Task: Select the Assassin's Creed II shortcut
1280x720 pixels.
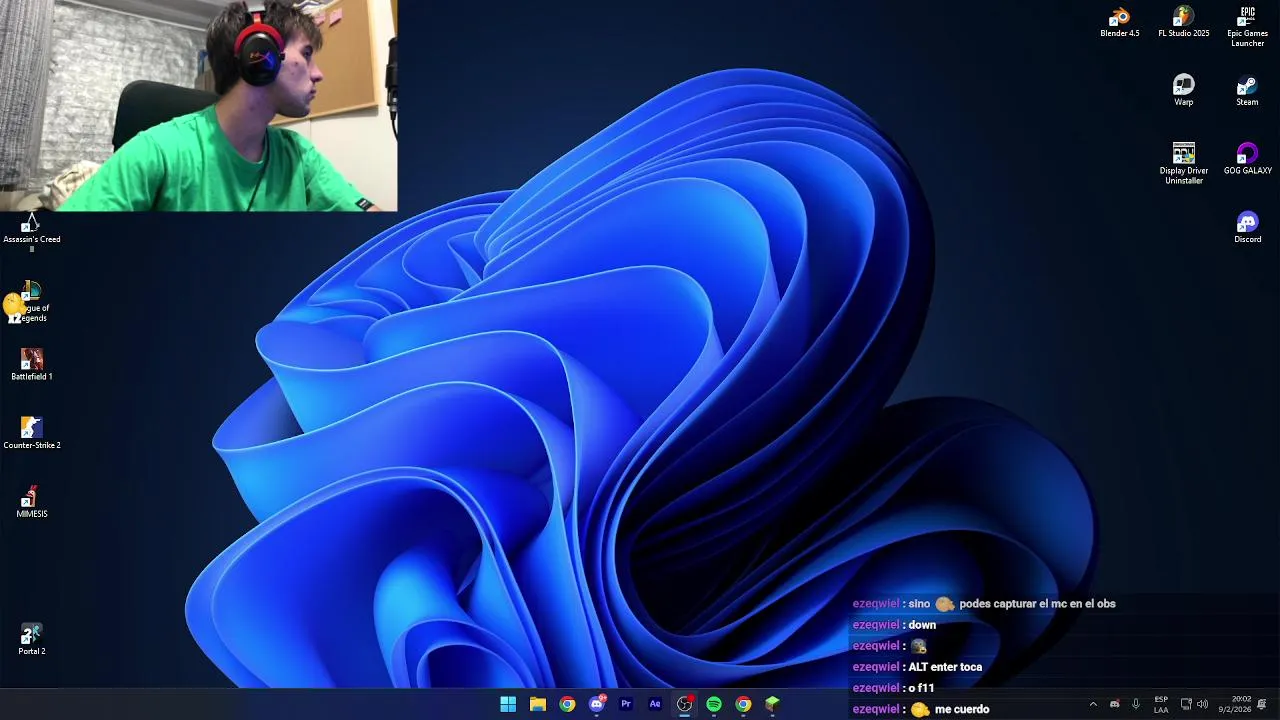Action: pos(31,232)
